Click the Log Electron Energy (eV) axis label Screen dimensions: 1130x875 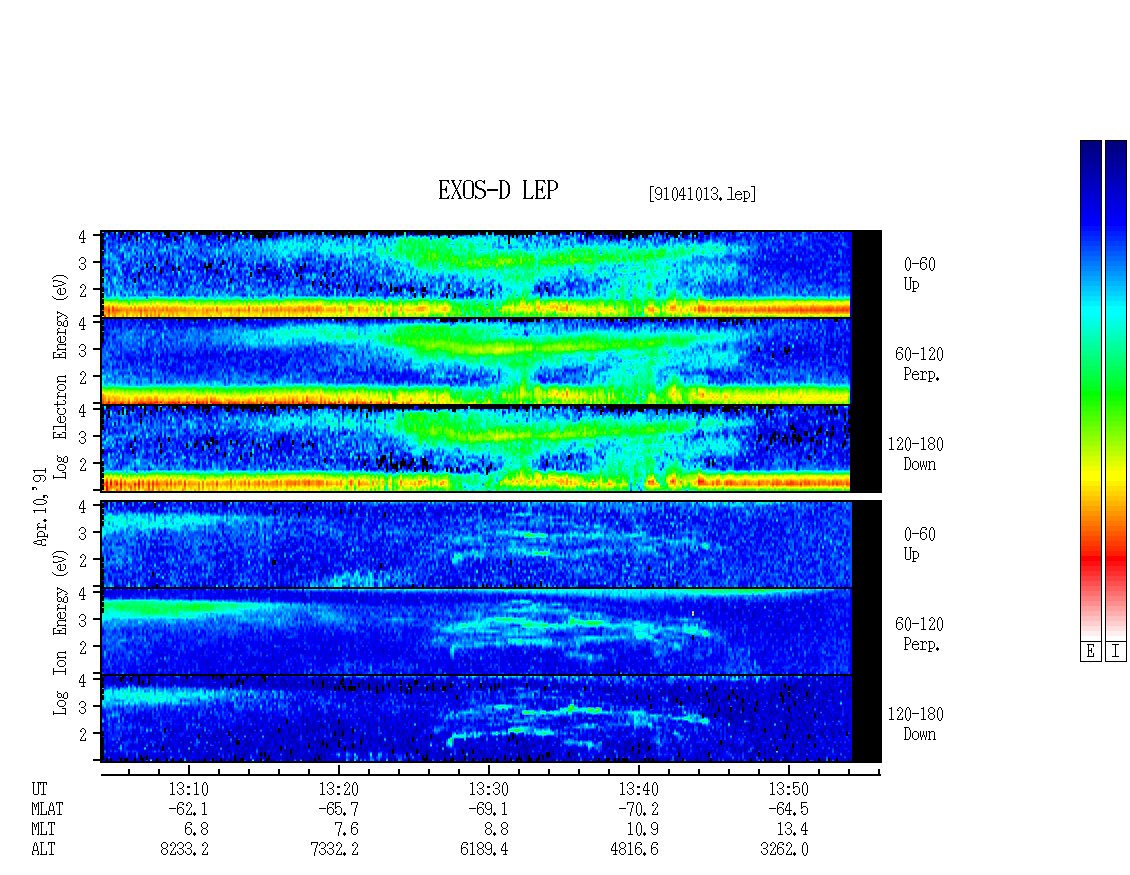(61, 376)
